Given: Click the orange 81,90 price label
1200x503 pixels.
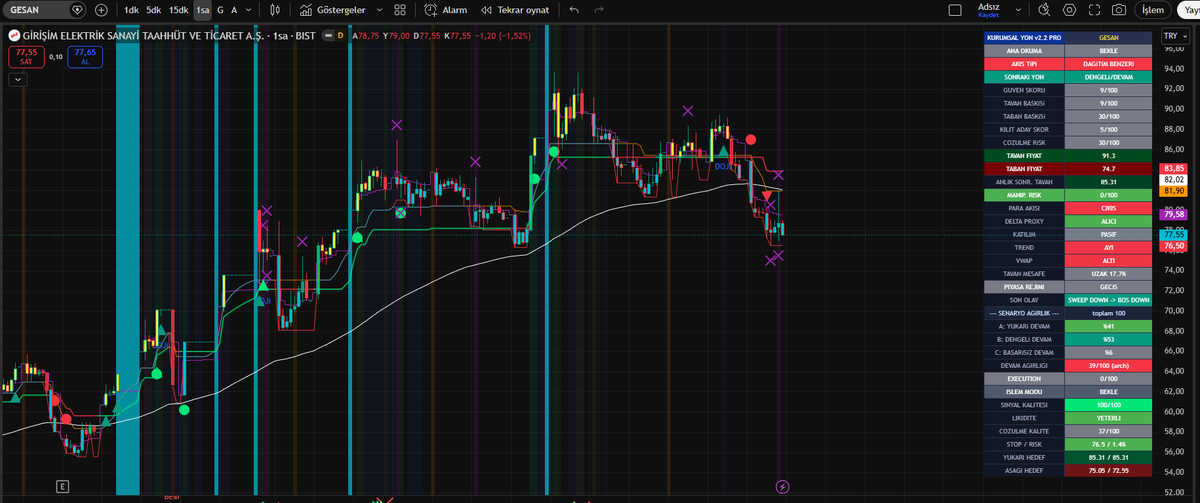Looking at the screenshot, I should coord(1173,191).
